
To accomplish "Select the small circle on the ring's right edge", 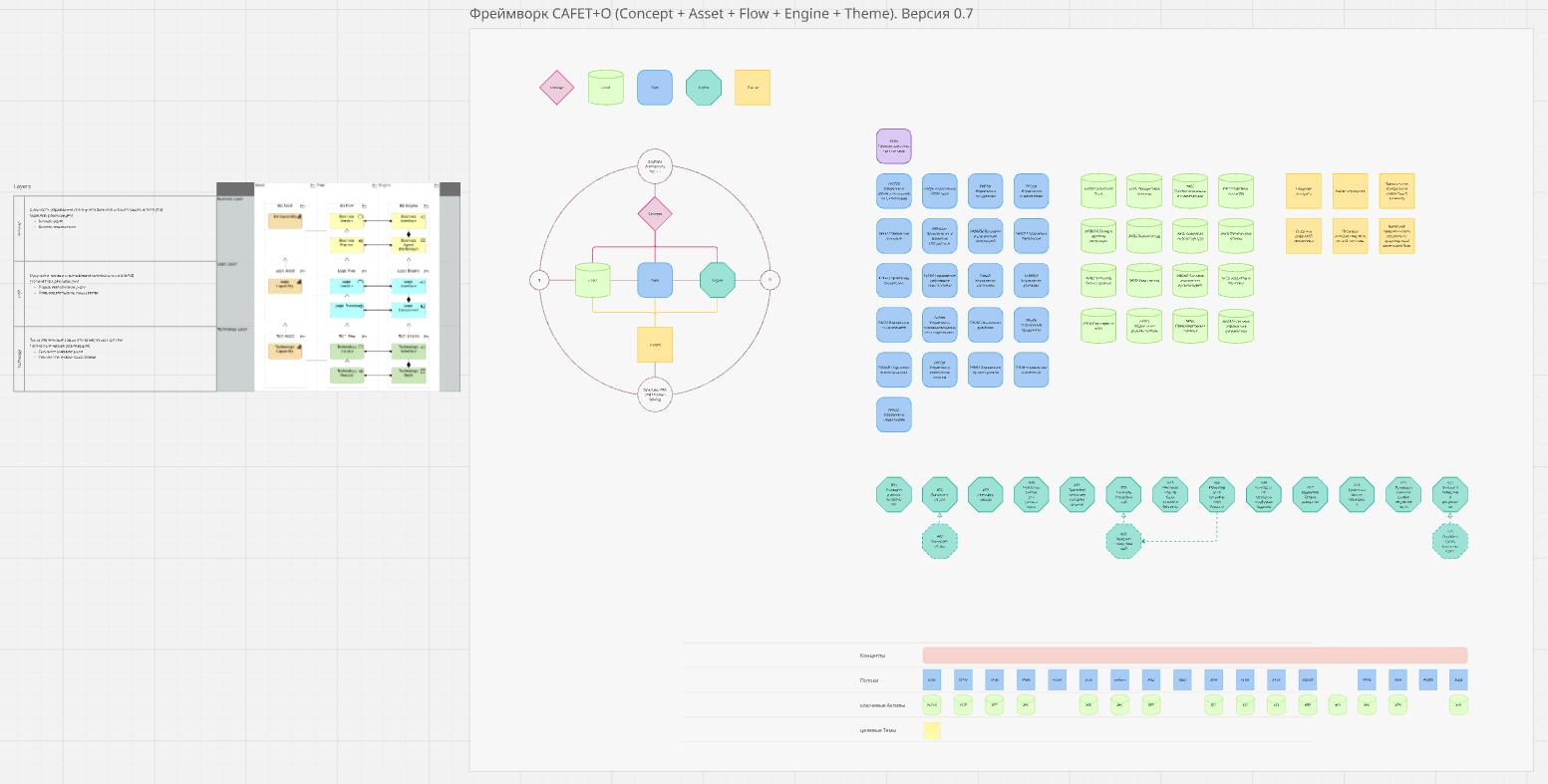I will (769, 280).
